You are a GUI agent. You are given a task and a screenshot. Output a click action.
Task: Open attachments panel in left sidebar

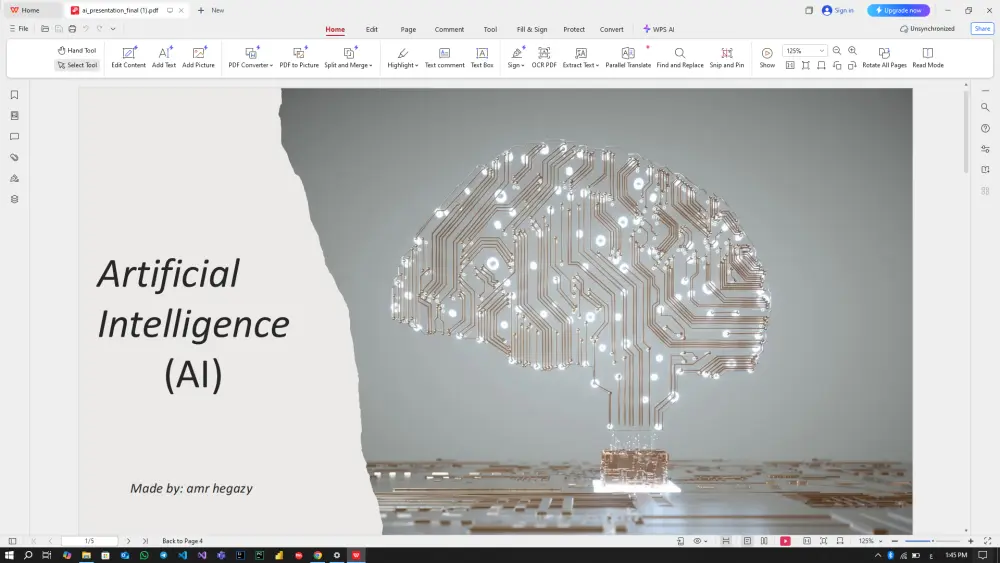coord(14,157)
